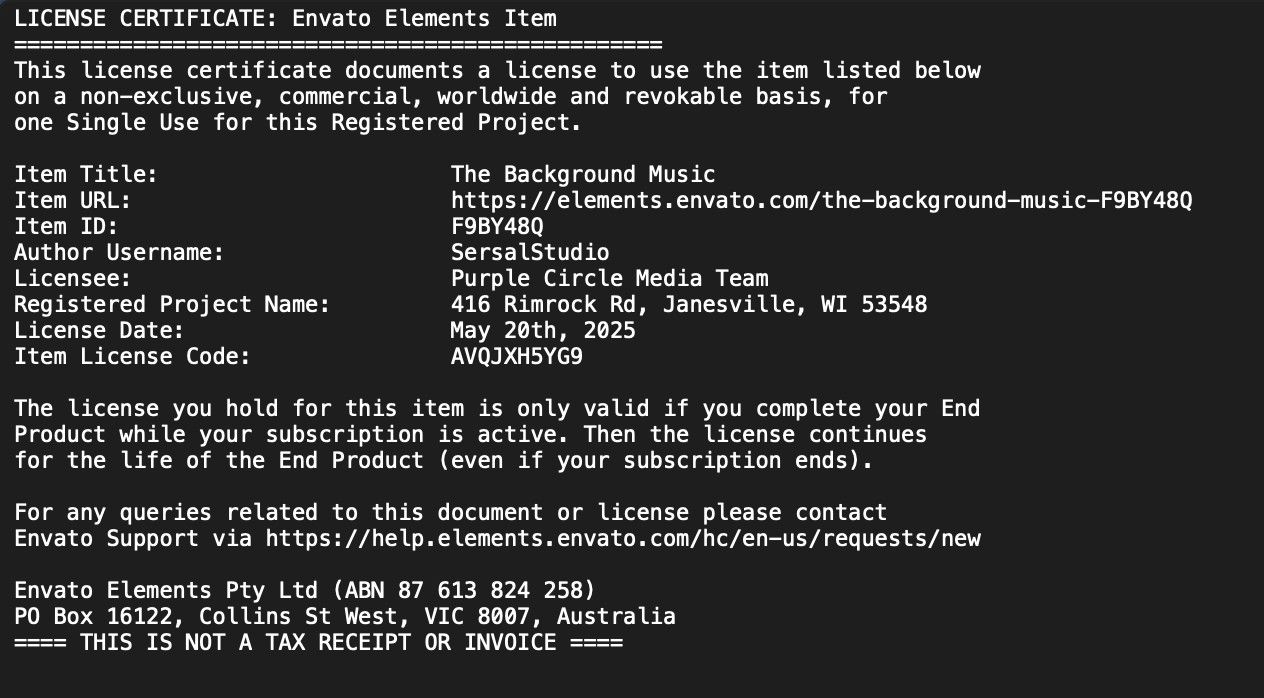Select the item title 'The Background Music'

tap(582, 174)
